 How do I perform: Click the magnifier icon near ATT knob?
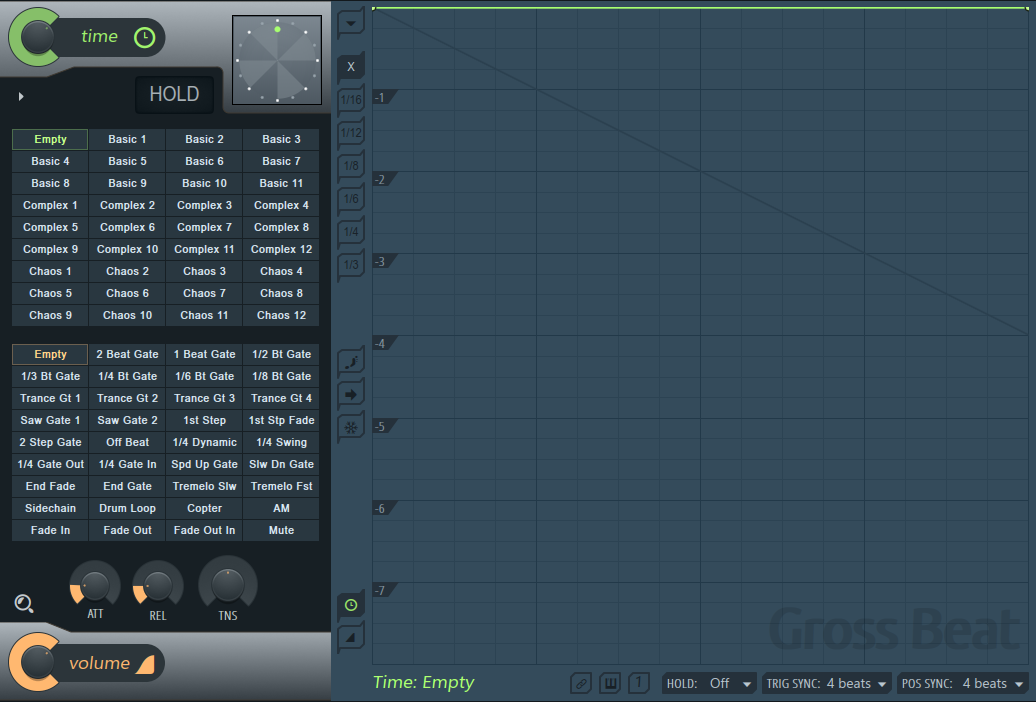click(x=24, y=603)
